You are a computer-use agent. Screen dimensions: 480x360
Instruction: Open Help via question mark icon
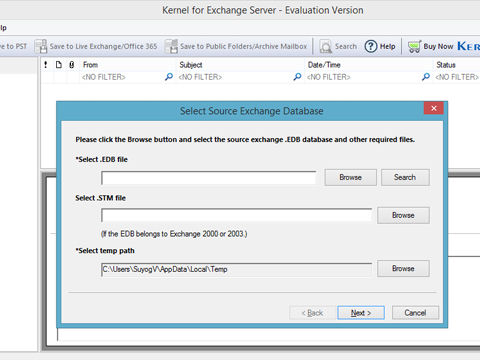click(371, 46)
